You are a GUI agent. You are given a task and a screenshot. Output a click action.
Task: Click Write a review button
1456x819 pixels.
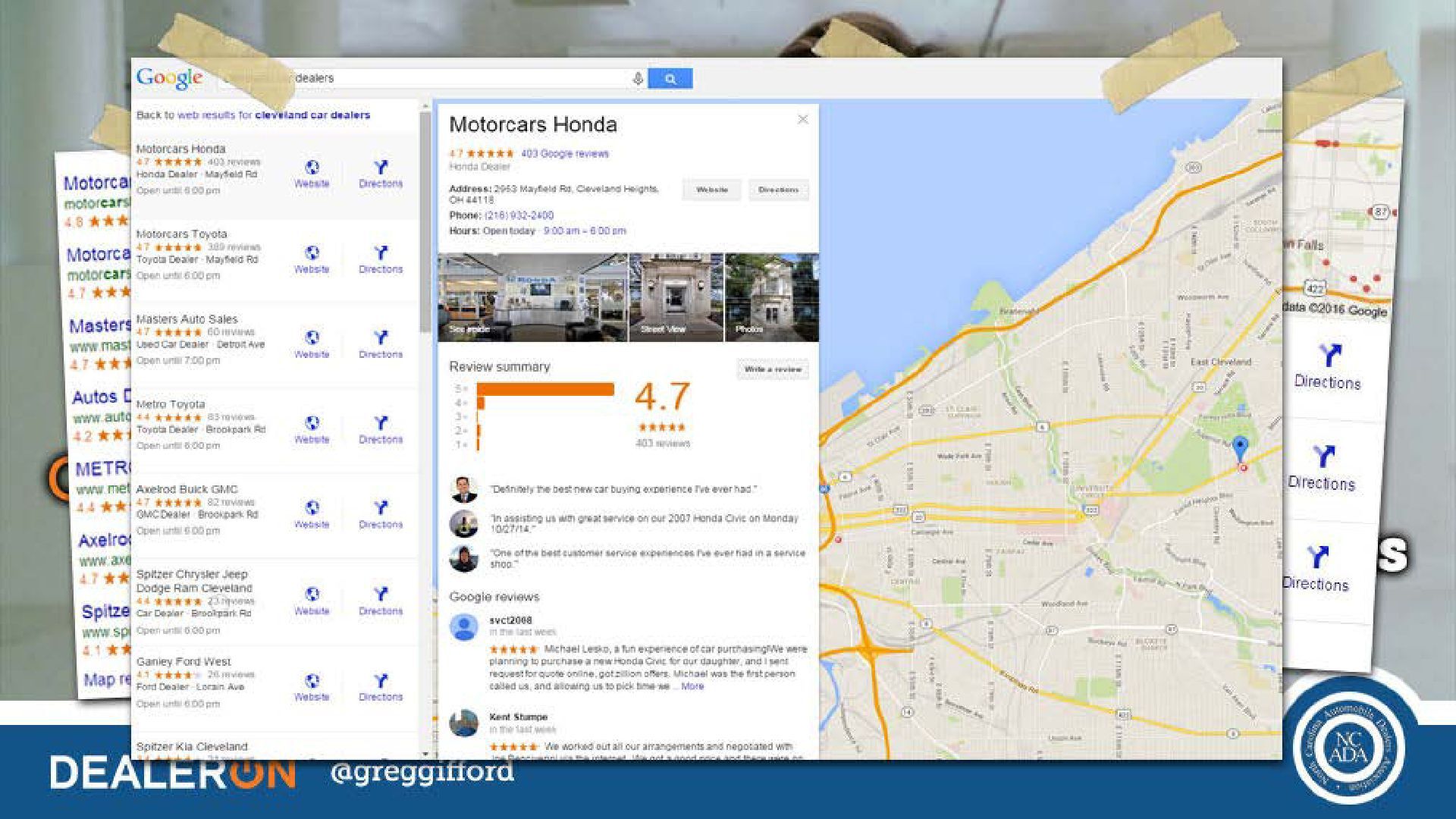[x=773, y=369]
